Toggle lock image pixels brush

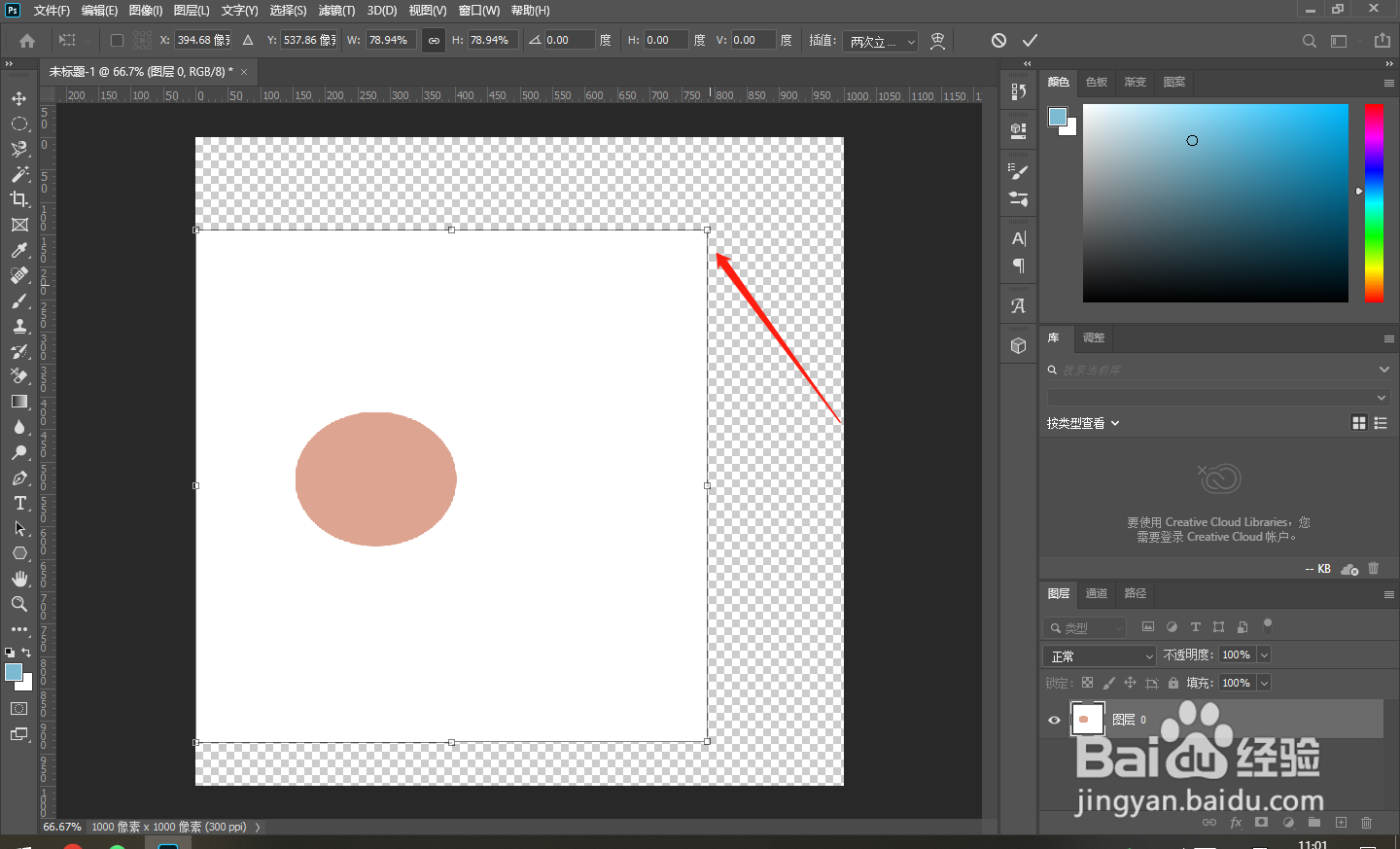[1109, 683]
